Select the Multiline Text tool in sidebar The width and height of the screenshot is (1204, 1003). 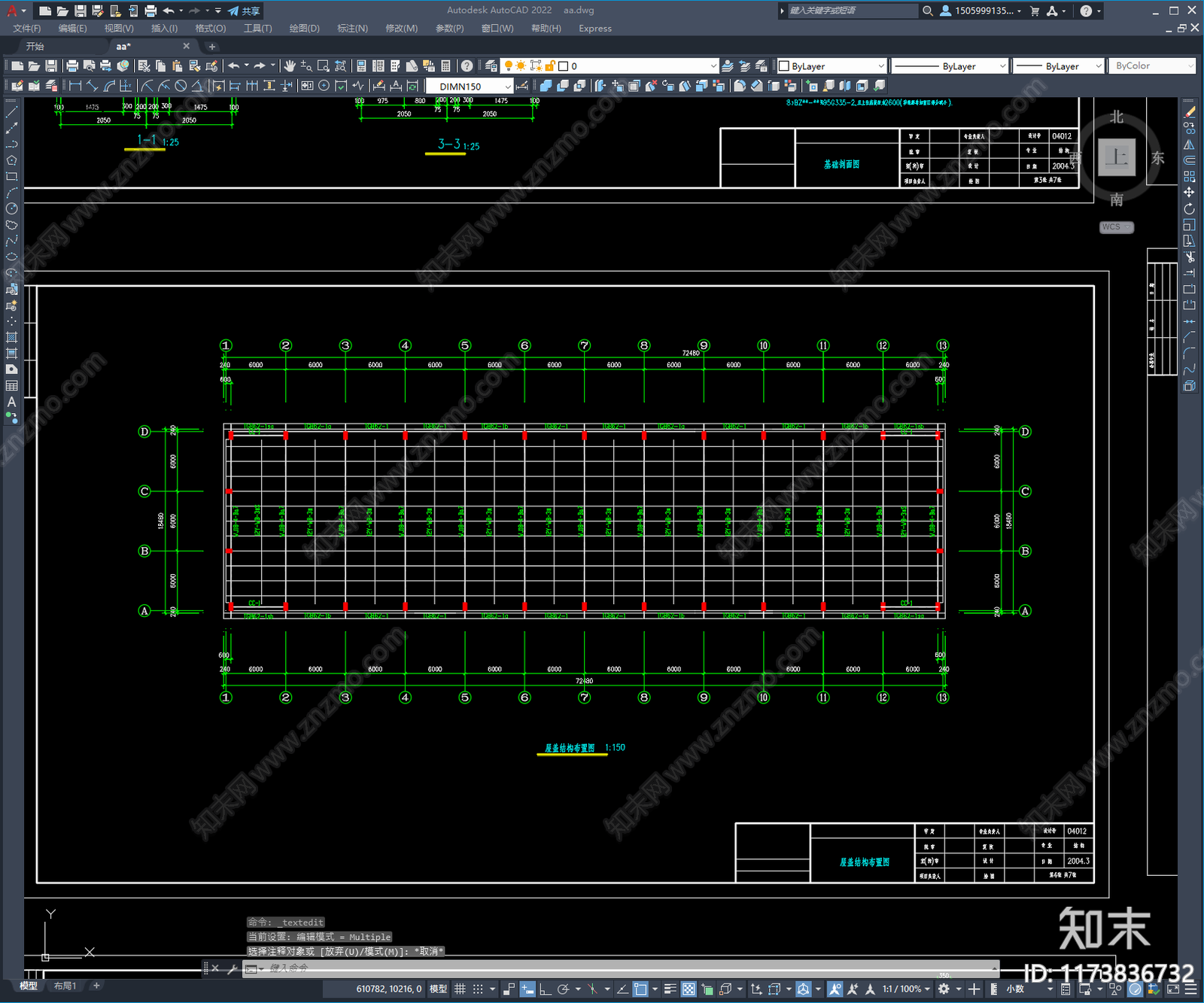click(11, 402)
